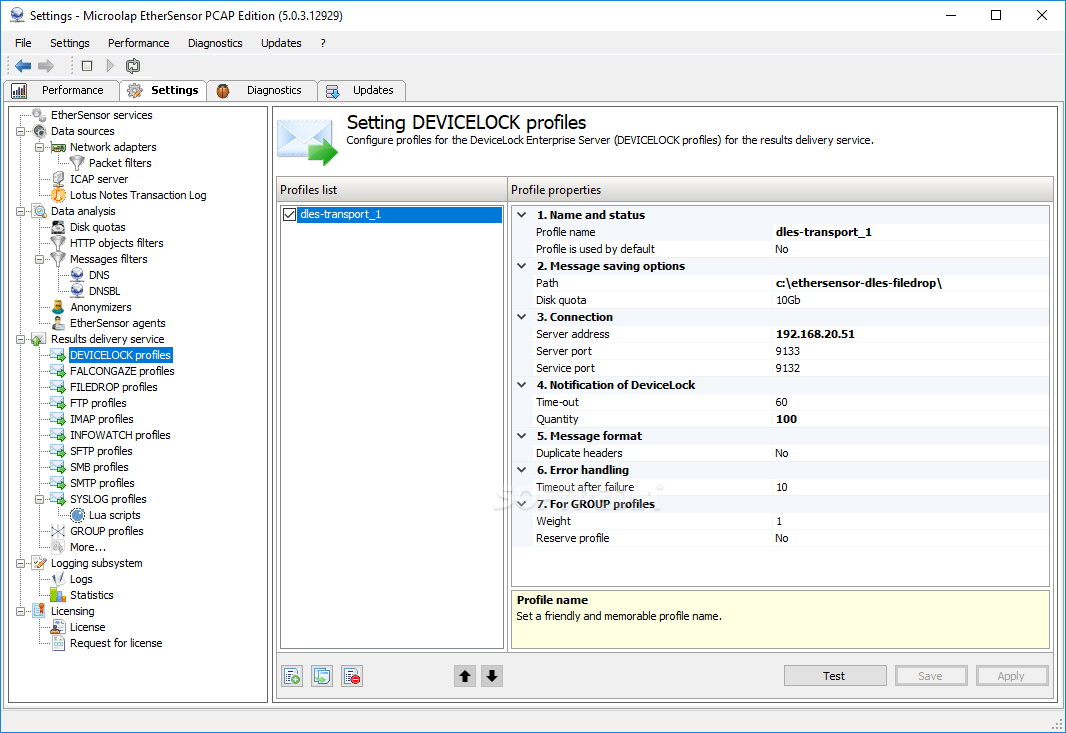This screenshot has height=733, width=1066.
Task: Click the duplicate profile icon
Action: pos(322,676)
